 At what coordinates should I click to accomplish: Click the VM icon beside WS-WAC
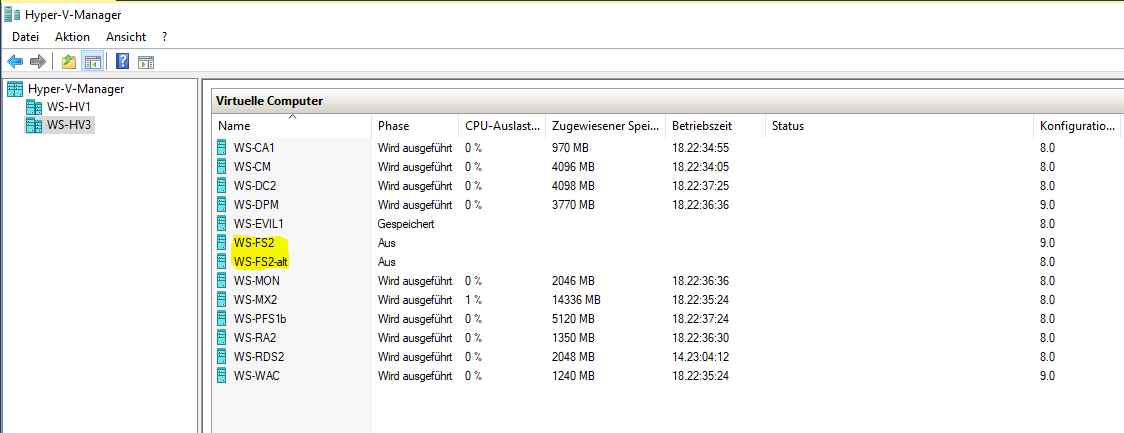coord(222,375)
